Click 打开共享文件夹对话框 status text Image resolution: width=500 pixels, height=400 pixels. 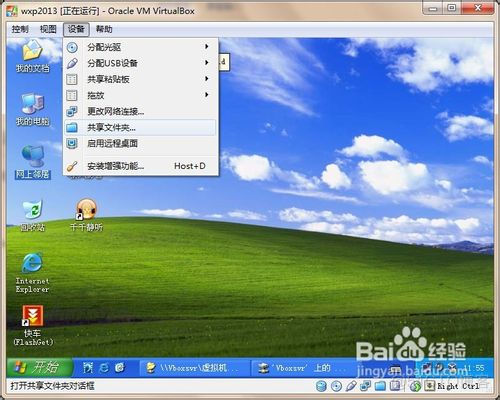pyautogui.click(x=52, y=386)
